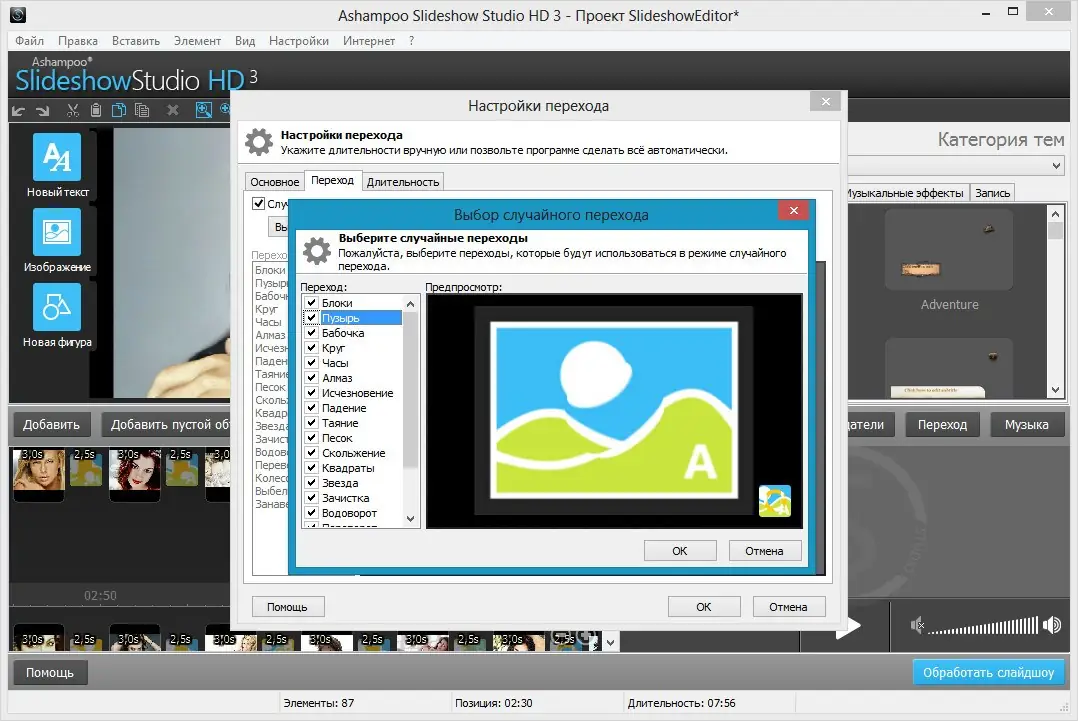Toggle the Пузырь transition checkbox
The width and height of the screenshot is (1078, 721).
[311, 318]
